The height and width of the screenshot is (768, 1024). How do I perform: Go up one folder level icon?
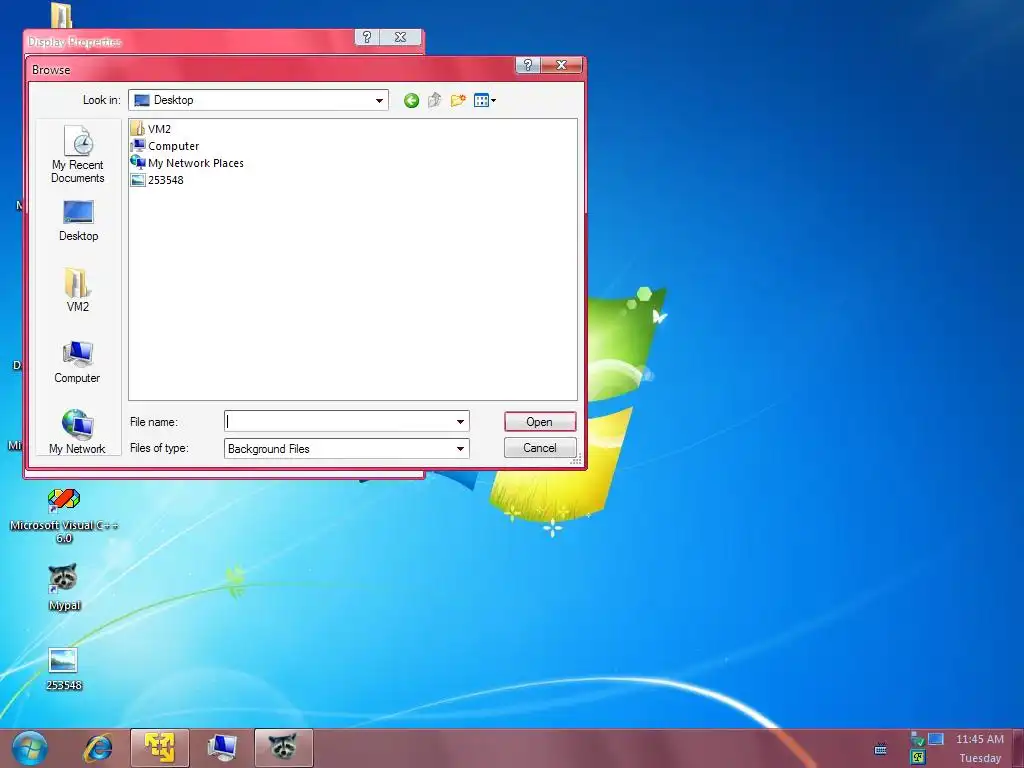point(434,100)
